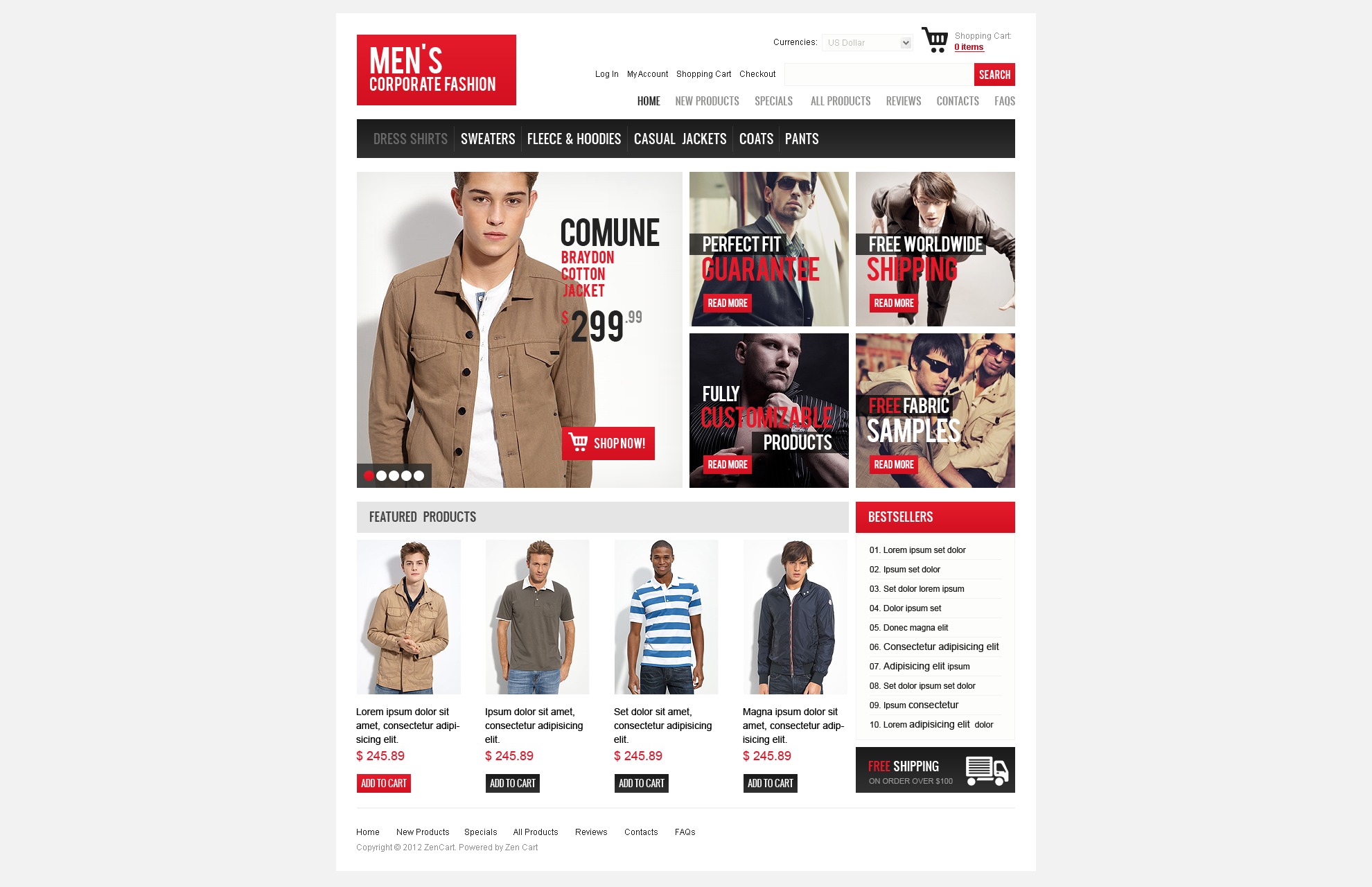Select the PANTS navigation tab
Image resolution: width=1372 pixels, height=887 pixels.
pyautogui.click(x=802, y=138)
